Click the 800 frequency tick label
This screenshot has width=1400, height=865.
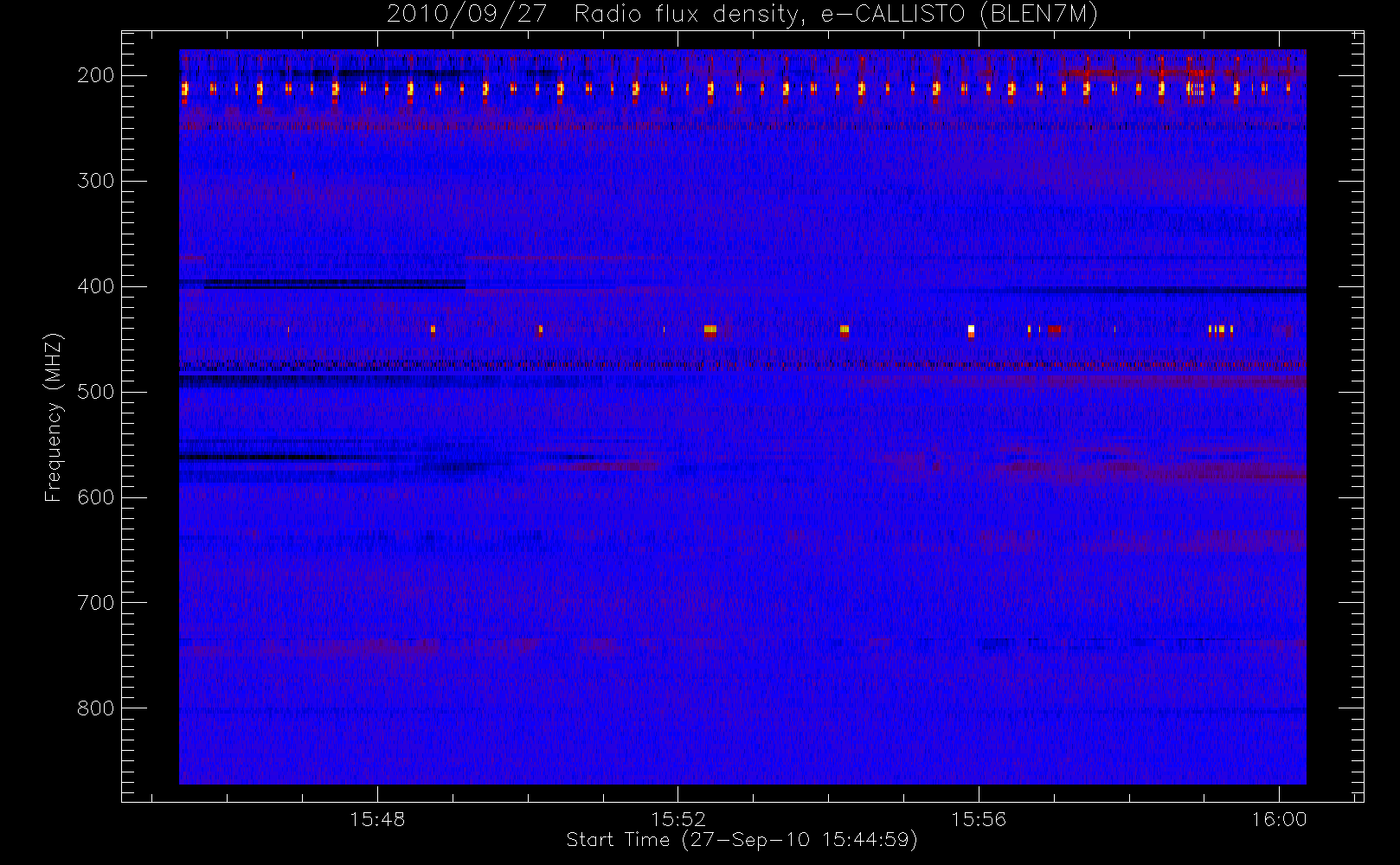[x=96, y=708]
